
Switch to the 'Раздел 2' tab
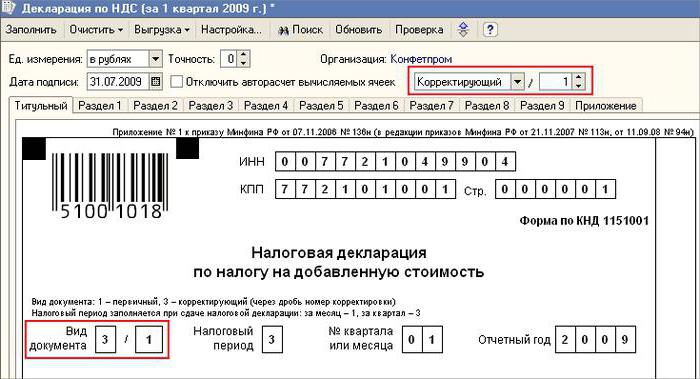(155, 106)
